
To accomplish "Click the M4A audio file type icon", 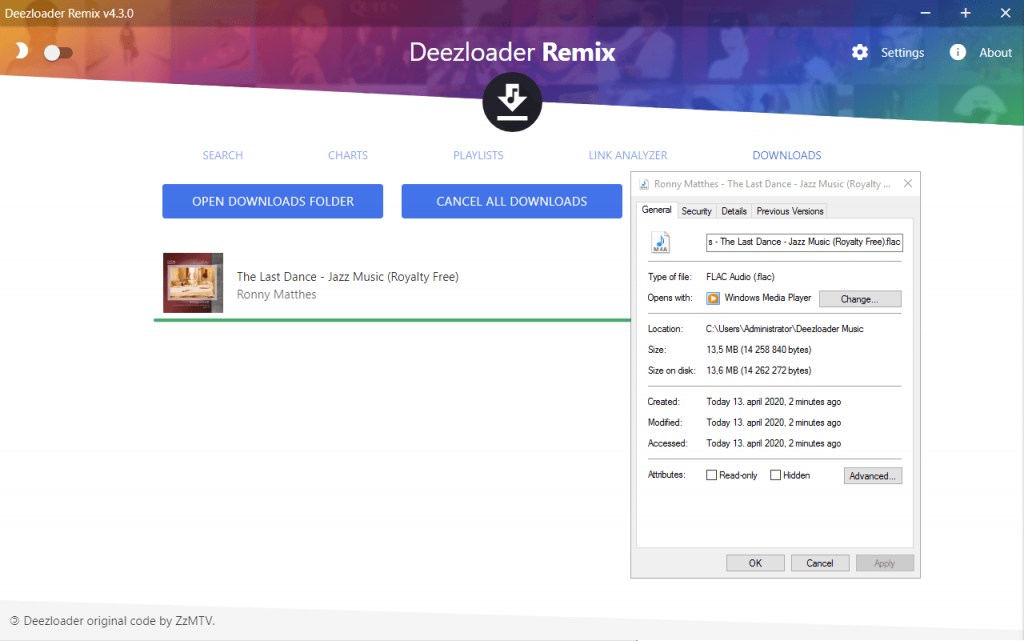I will click(660, 242).
